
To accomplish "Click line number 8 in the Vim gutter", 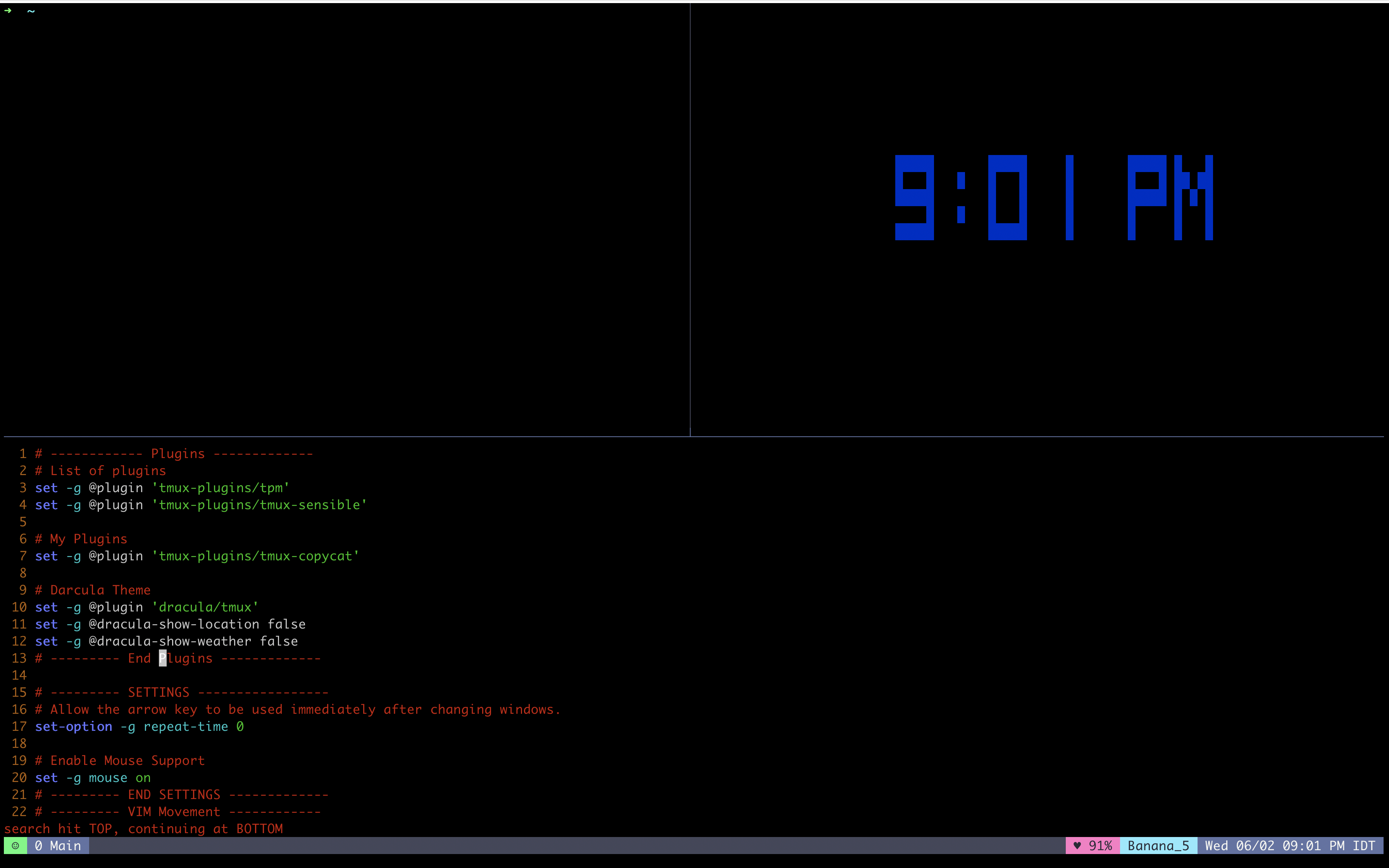I will tap(23, 573).
